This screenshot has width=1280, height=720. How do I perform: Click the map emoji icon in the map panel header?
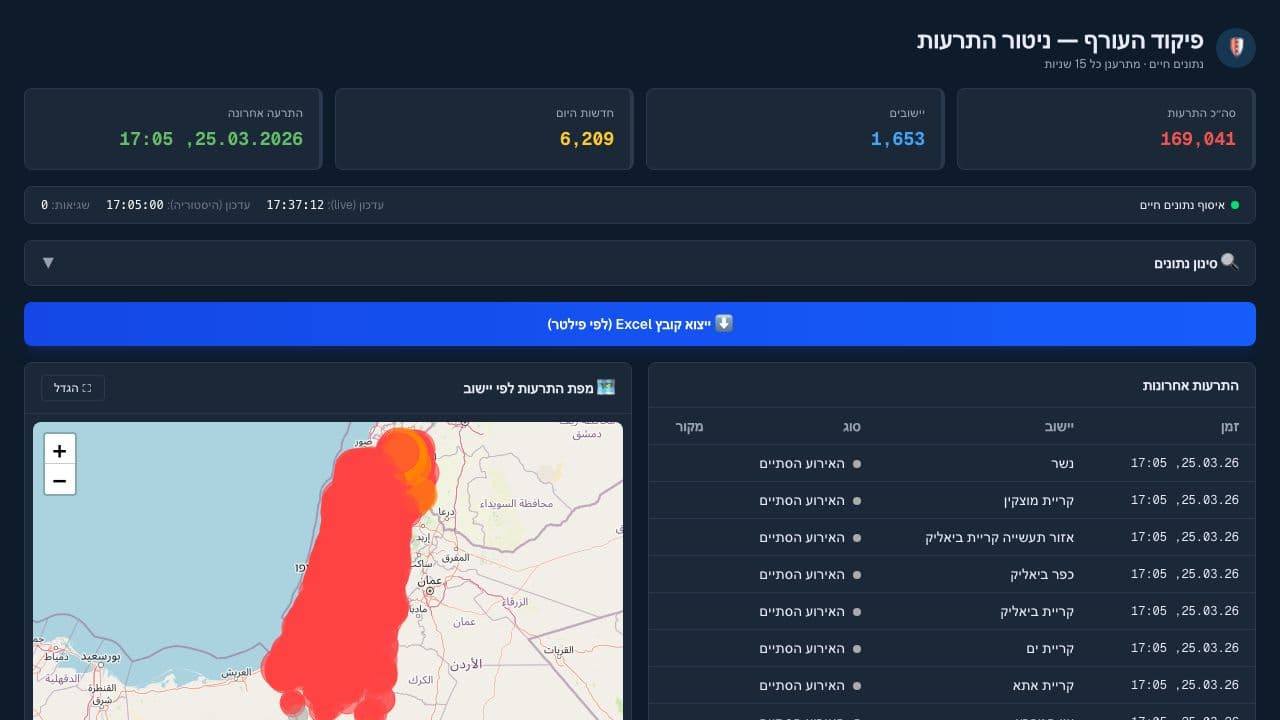click(605, 386)
